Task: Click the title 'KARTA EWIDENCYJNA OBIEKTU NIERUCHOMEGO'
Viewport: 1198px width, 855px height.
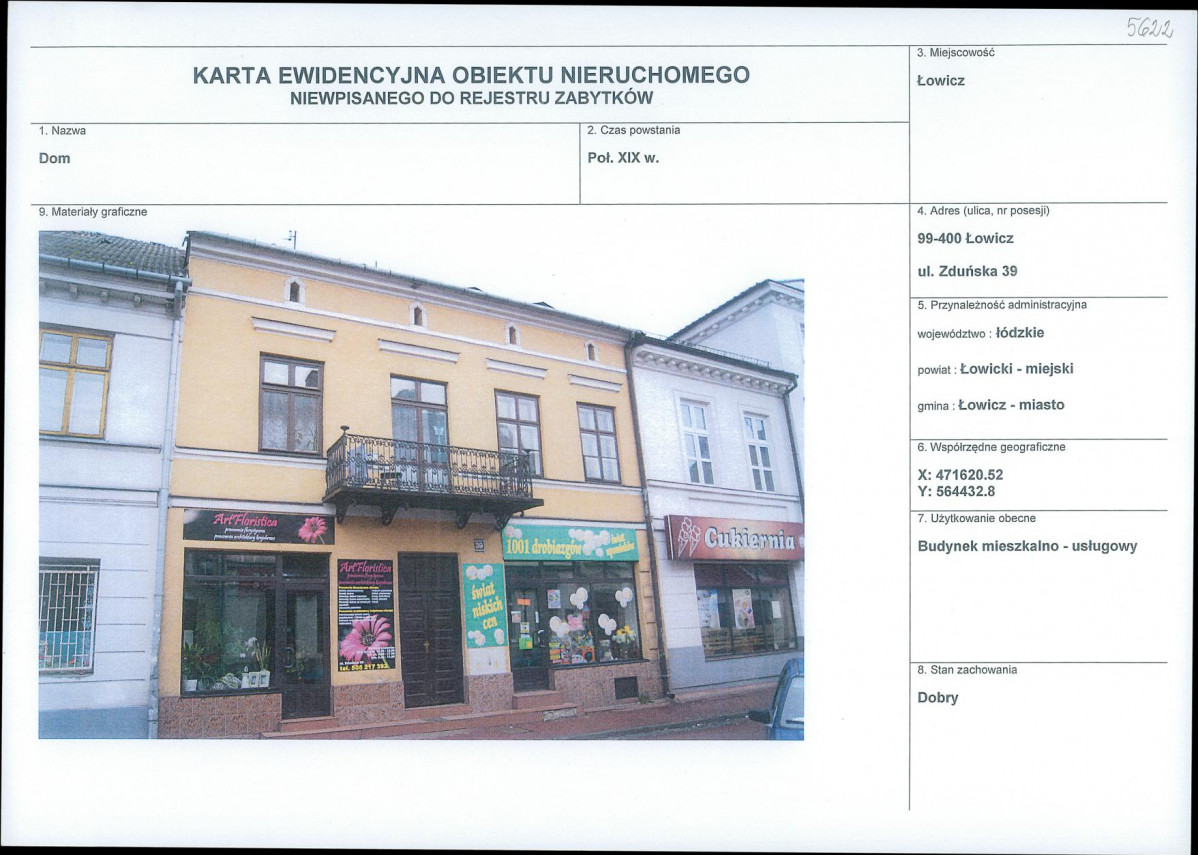Action: (471, 75)
